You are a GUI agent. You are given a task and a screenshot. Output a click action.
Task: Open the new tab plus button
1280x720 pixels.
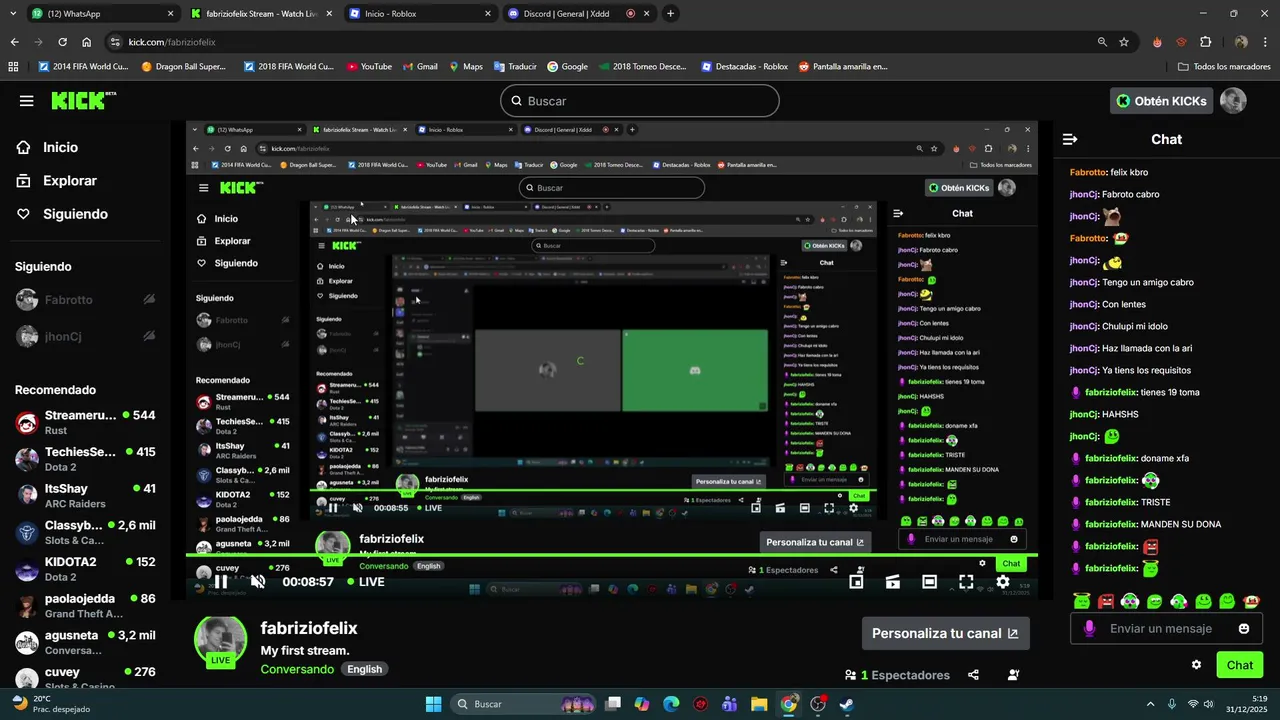click(x=670, y=14)
